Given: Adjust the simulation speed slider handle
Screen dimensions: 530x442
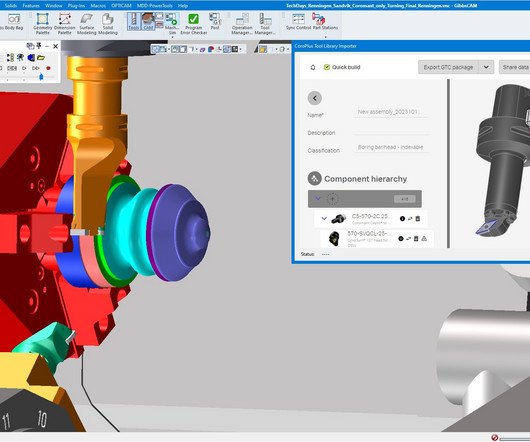Looking at the screenshot, I should click(x=41, y=77).
